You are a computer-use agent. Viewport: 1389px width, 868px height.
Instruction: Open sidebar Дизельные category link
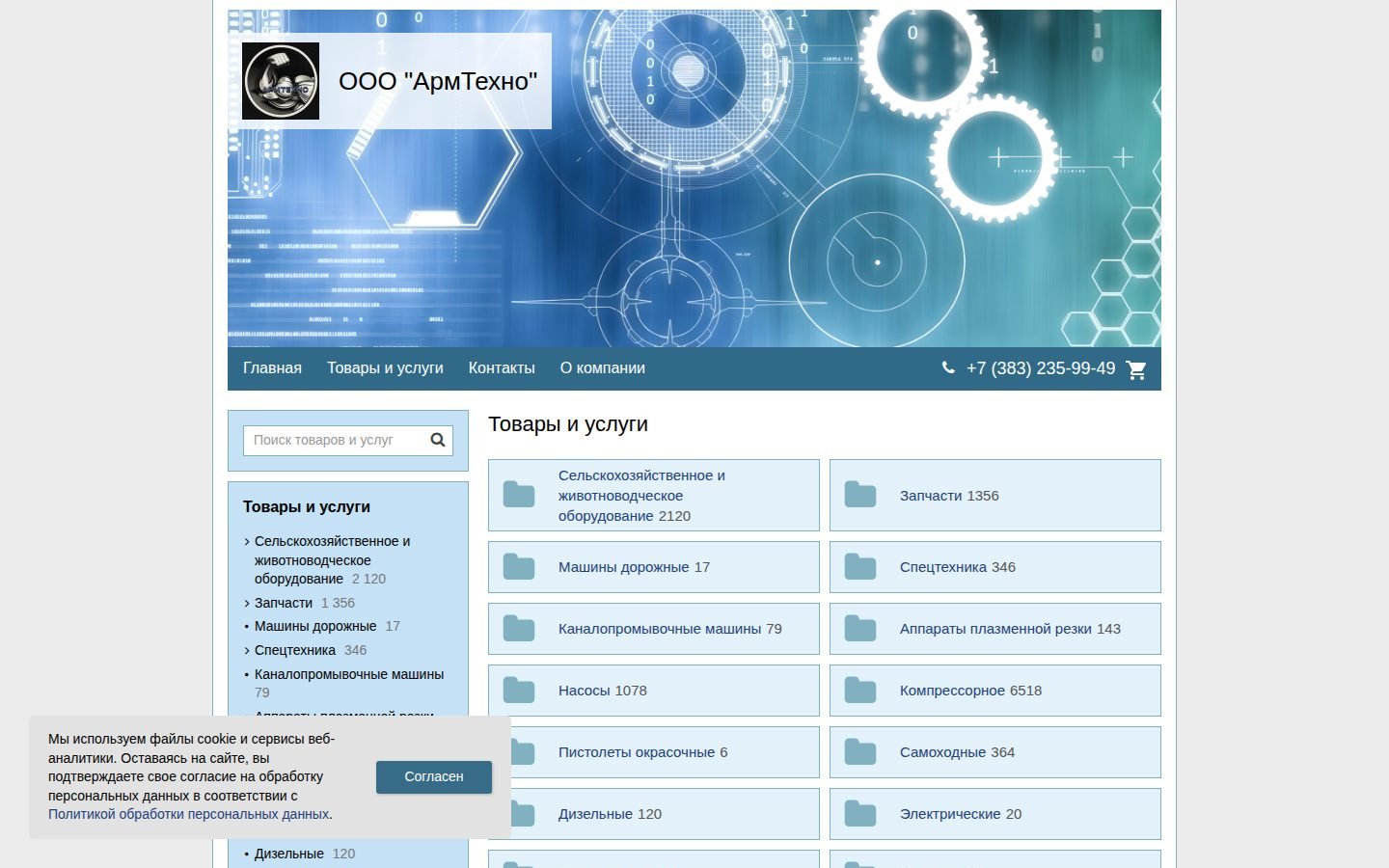coord(289,854)
